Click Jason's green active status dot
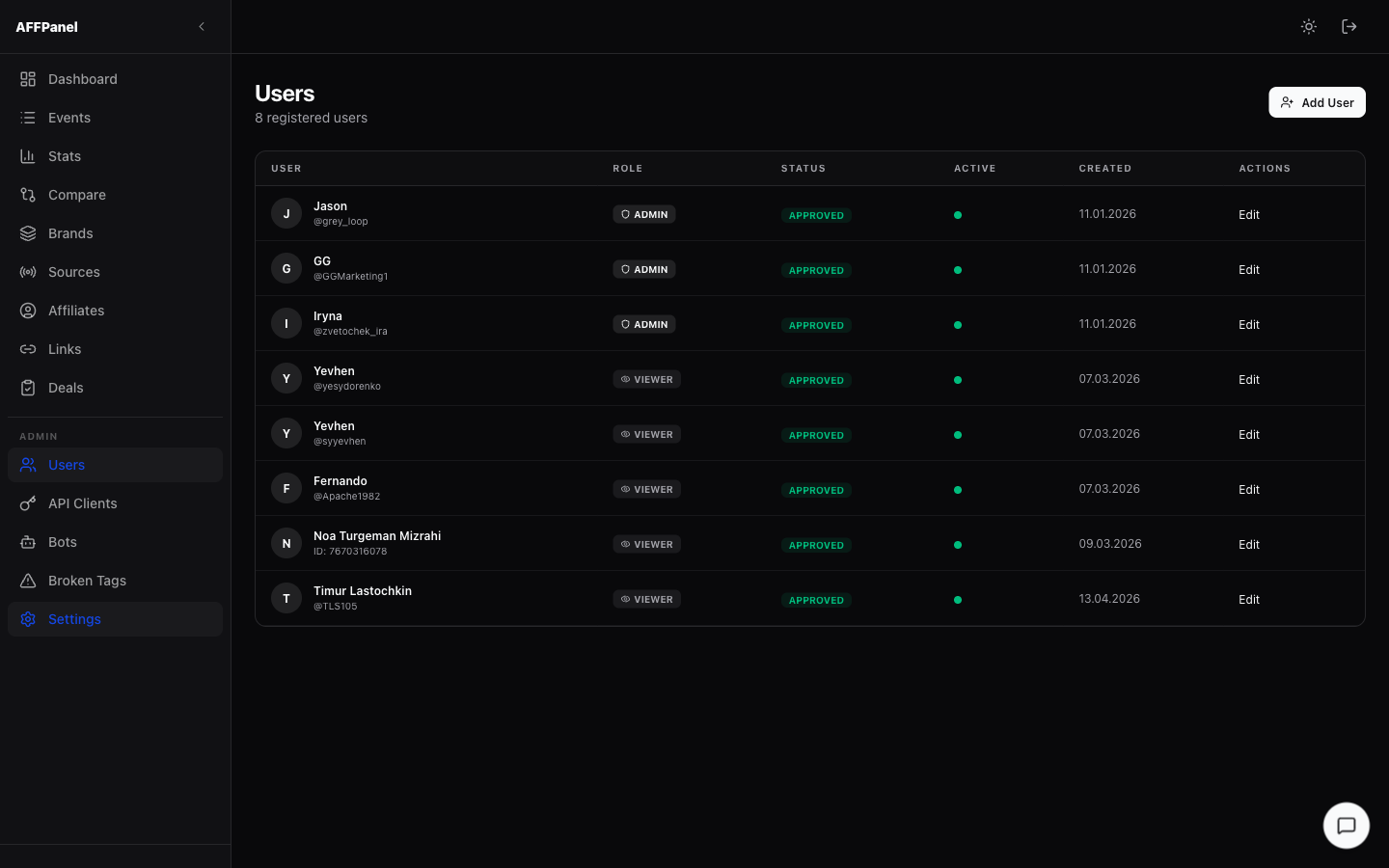This screenshot has width=1389, height=868. click(958, 215)
